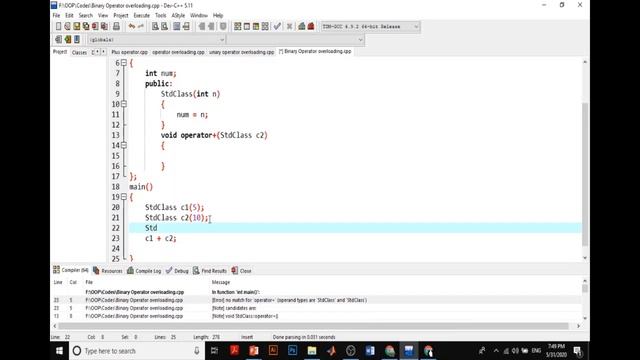Click the Windows Start button
The image size is (640, 360).
click(x=59, y=351)
